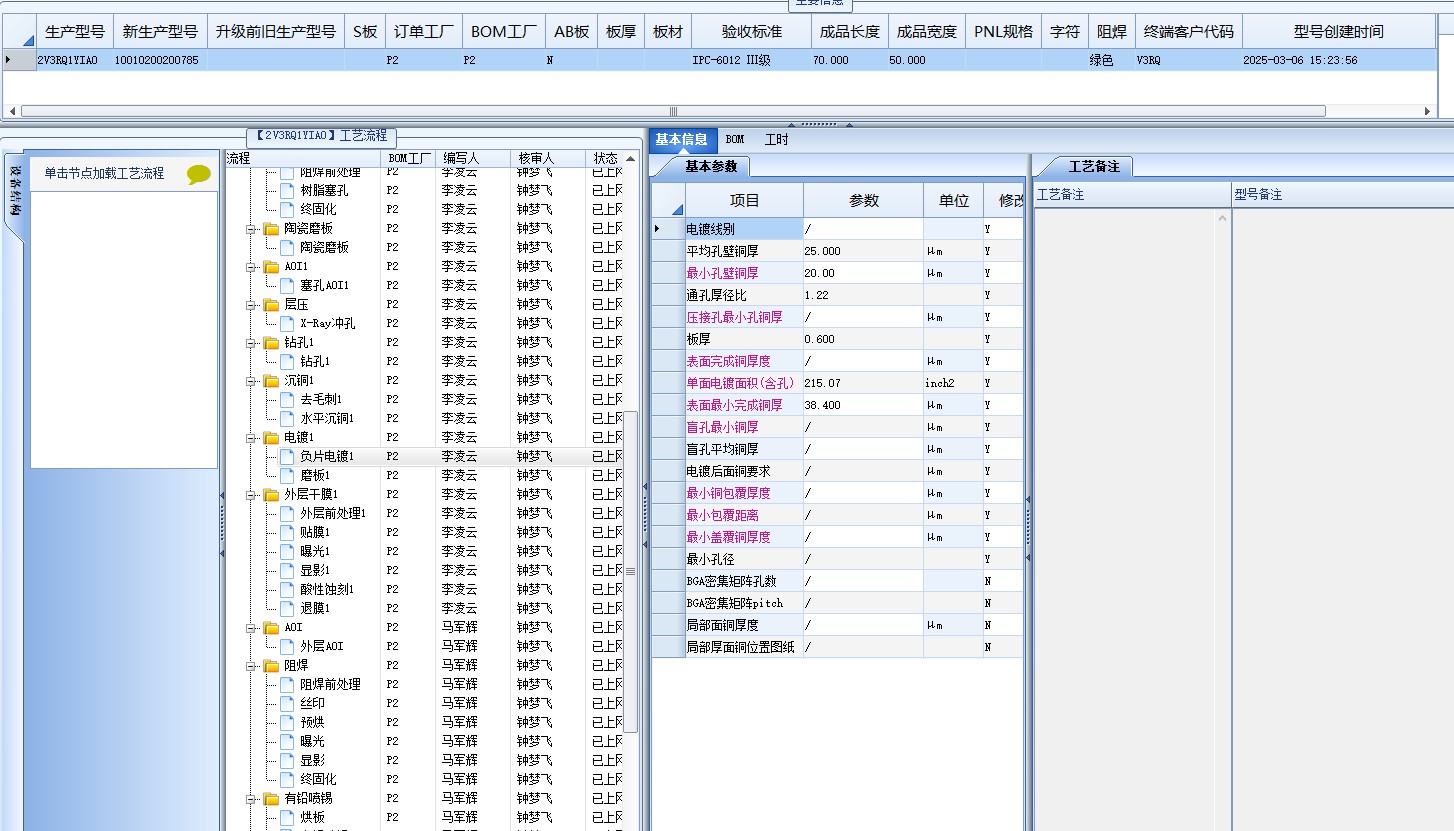Collapse the AOI1 tree group

(x=251, y=267)
